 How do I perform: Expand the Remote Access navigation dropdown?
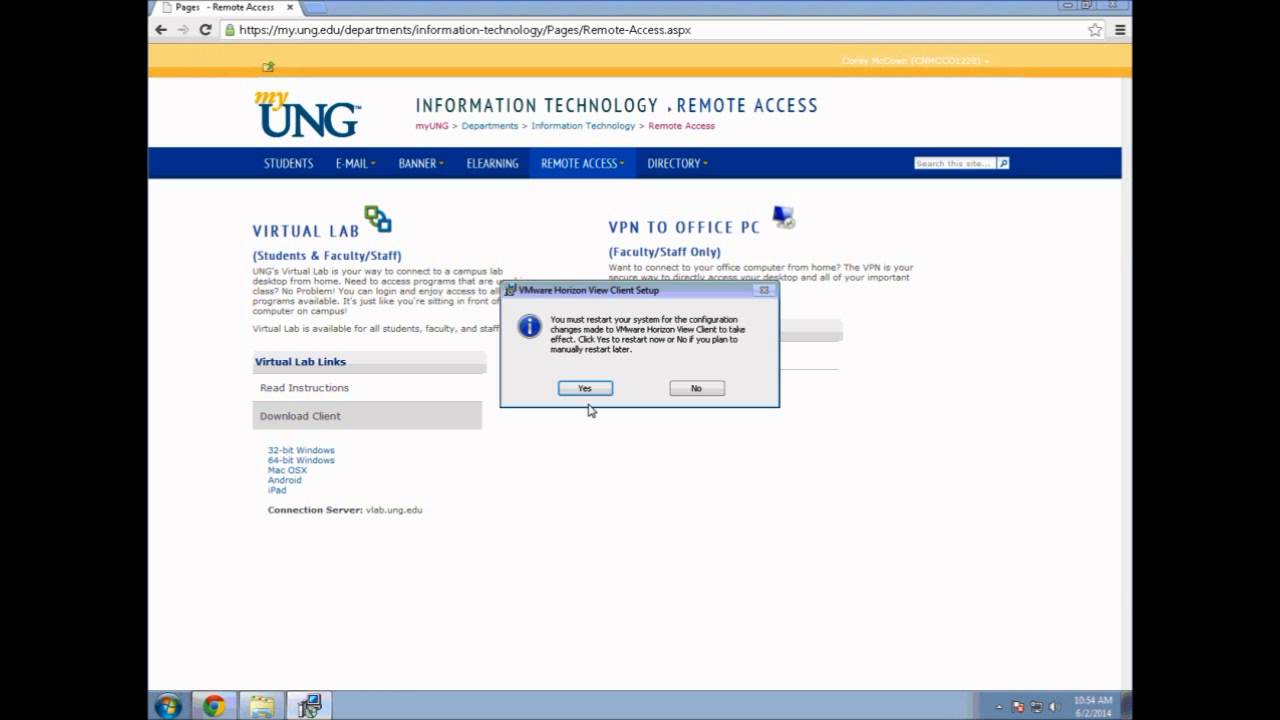coord(582,163)
